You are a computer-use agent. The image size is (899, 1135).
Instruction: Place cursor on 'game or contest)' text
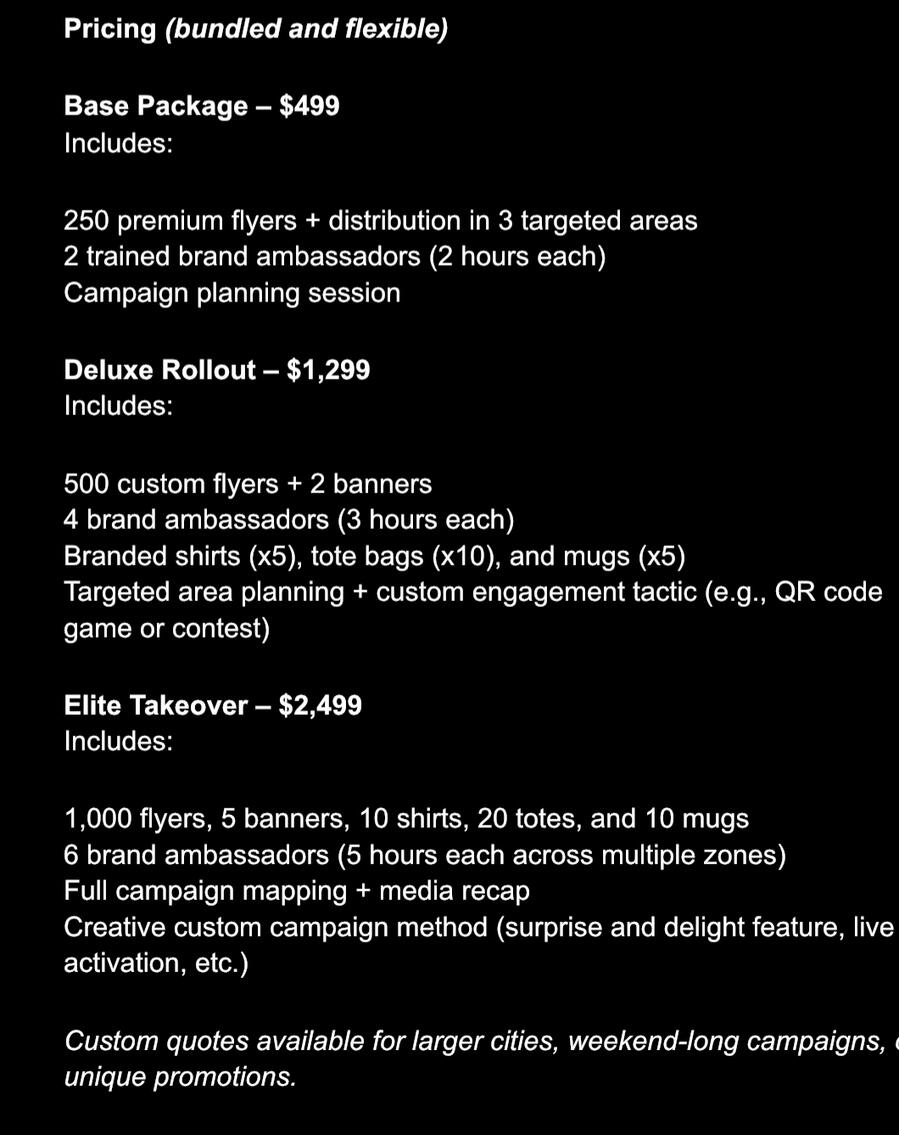click(x=167, y=629)
